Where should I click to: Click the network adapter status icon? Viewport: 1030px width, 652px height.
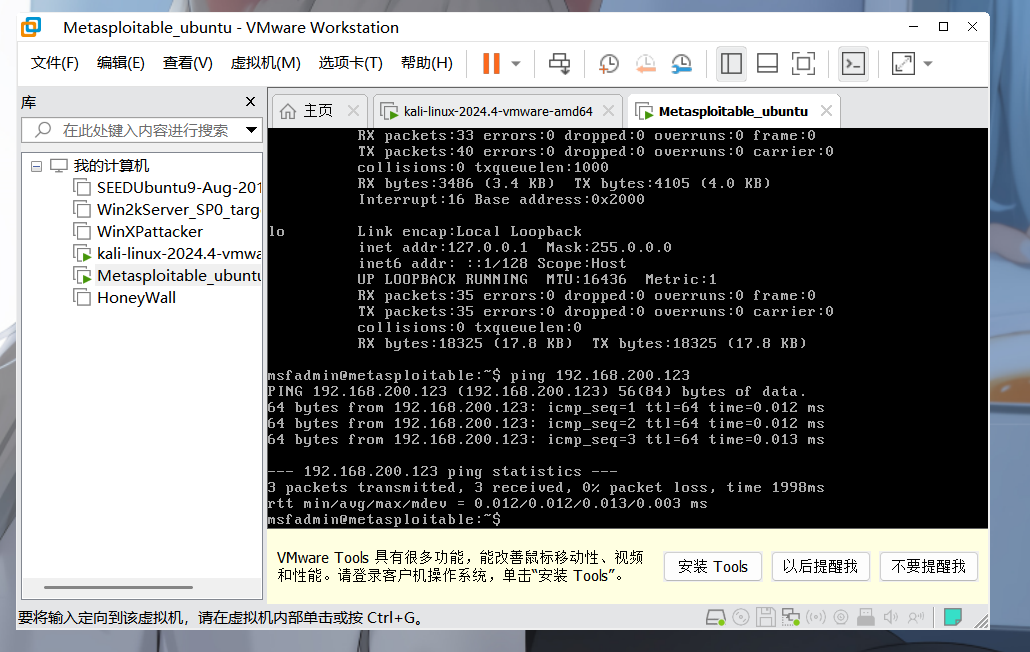click(790, 617)
